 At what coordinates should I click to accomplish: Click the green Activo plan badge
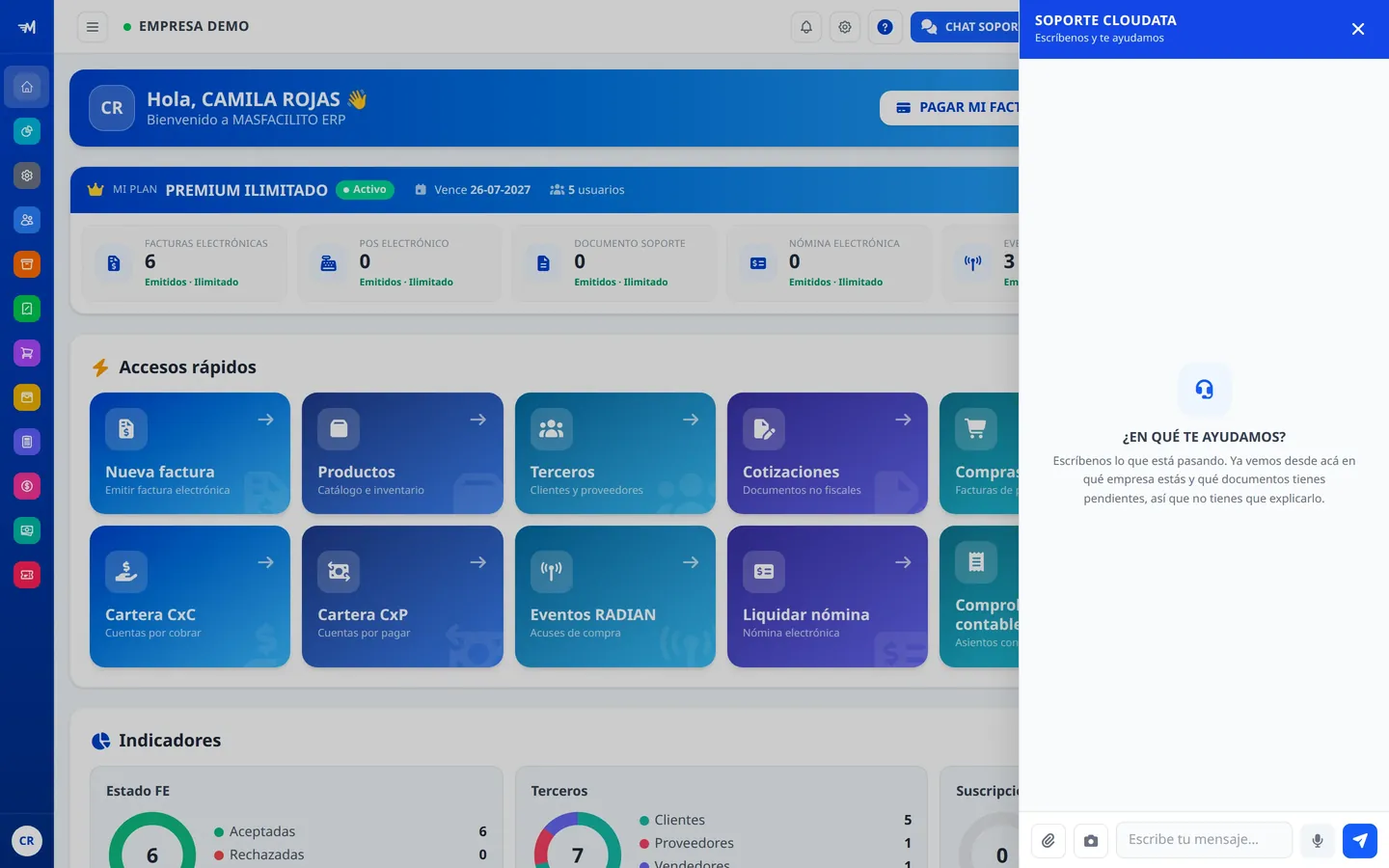pos(365,190)
